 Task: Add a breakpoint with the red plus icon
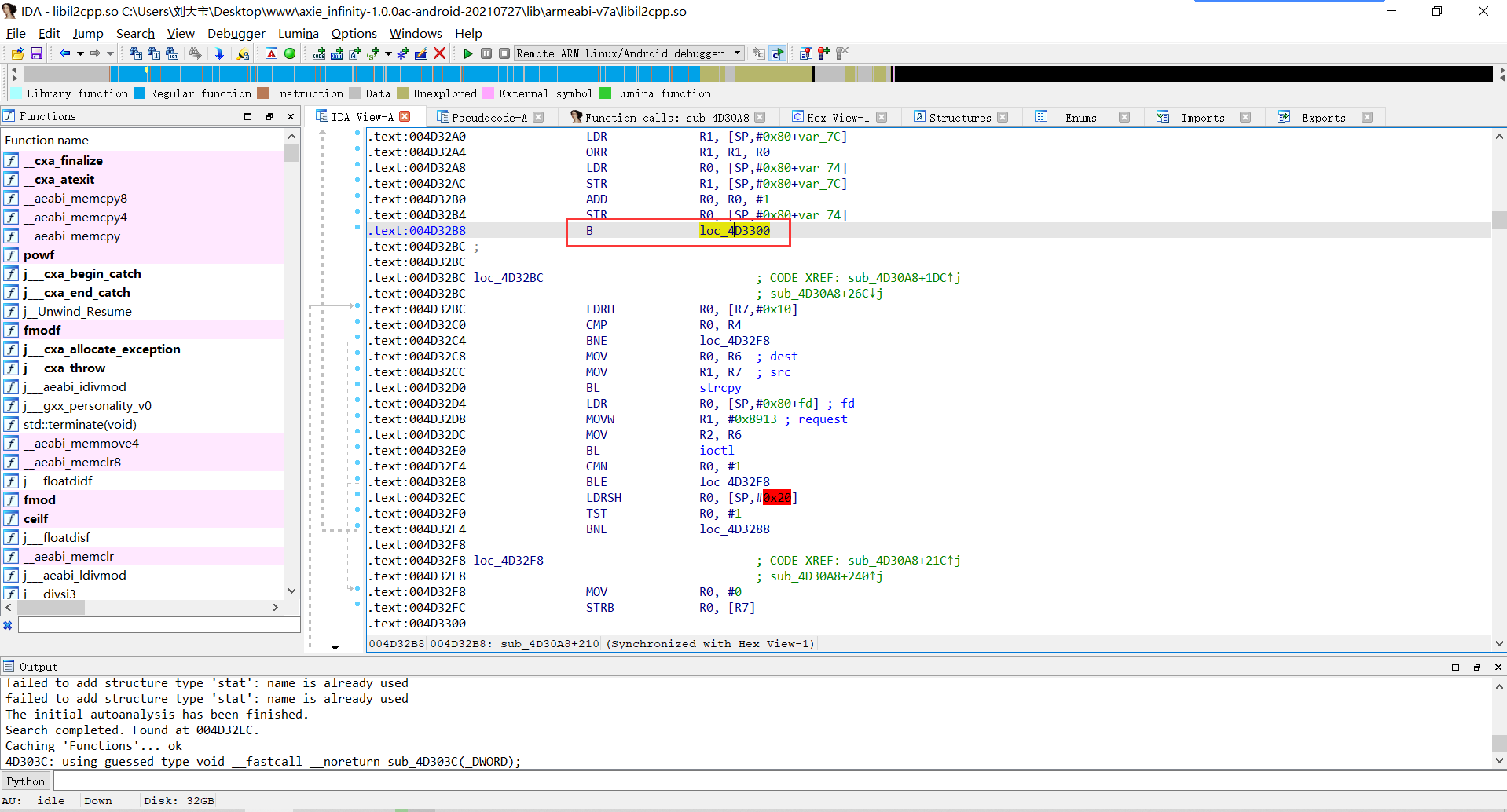click(x=824, y=53)
